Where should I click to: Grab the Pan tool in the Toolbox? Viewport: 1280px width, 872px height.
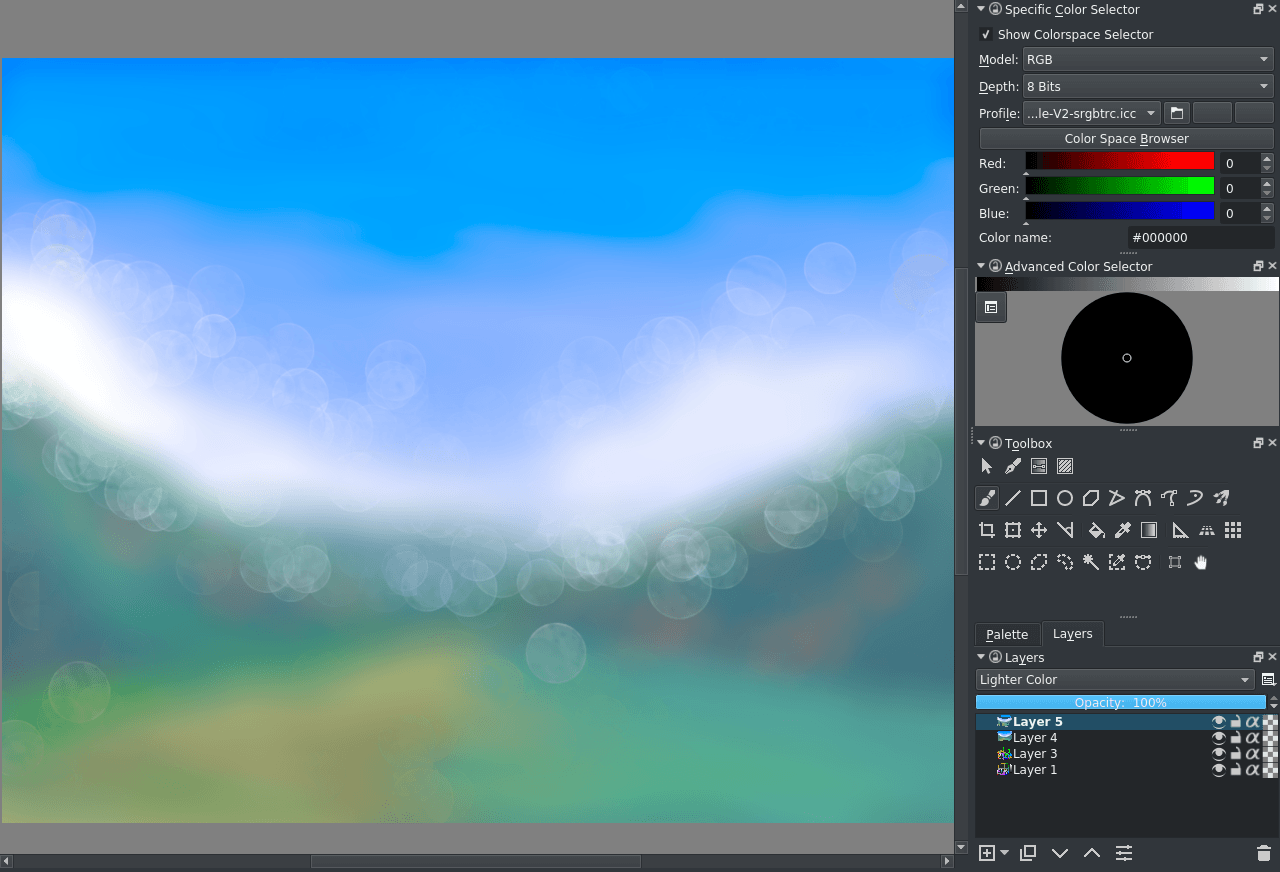point(1200,562)
